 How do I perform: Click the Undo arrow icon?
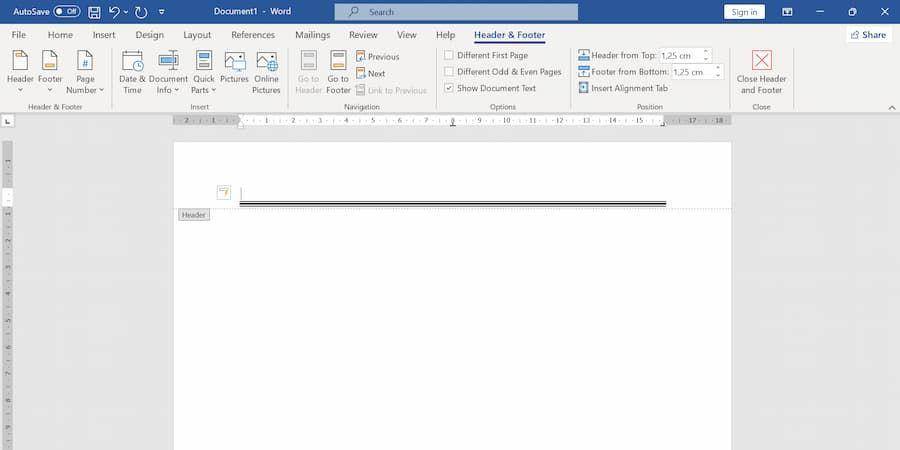point(114,12)
